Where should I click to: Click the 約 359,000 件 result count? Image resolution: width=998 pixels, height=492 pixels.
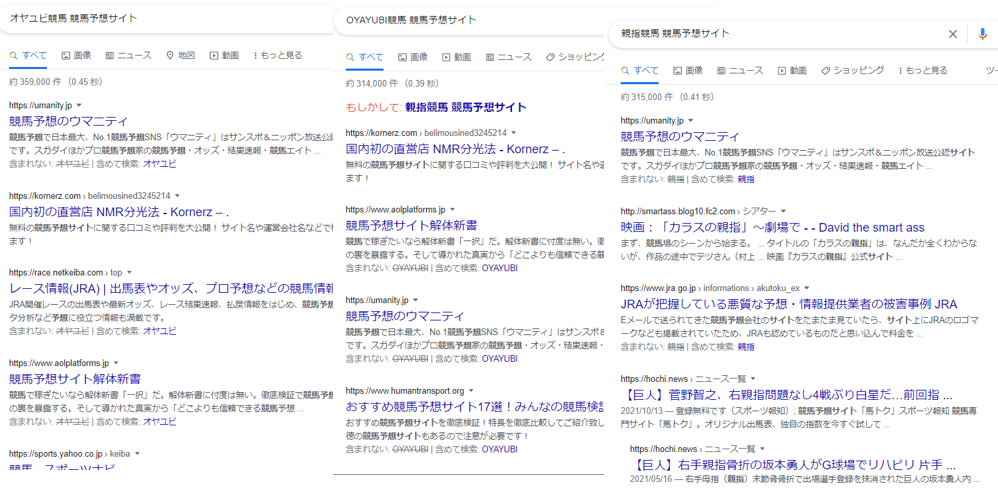tap(55, 82)
